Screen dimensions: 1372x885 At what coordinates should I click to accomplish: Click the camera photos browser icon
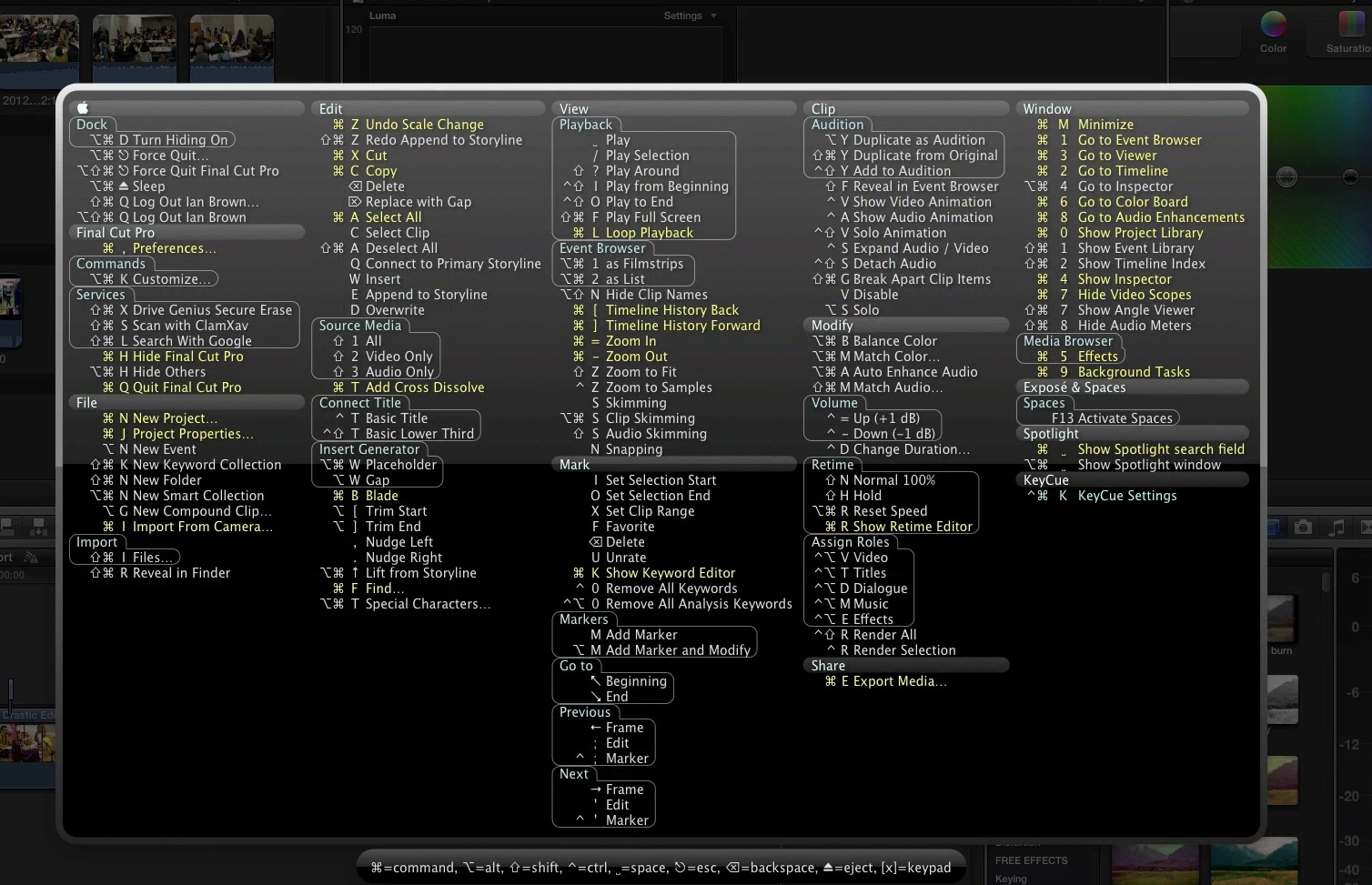1303,527
